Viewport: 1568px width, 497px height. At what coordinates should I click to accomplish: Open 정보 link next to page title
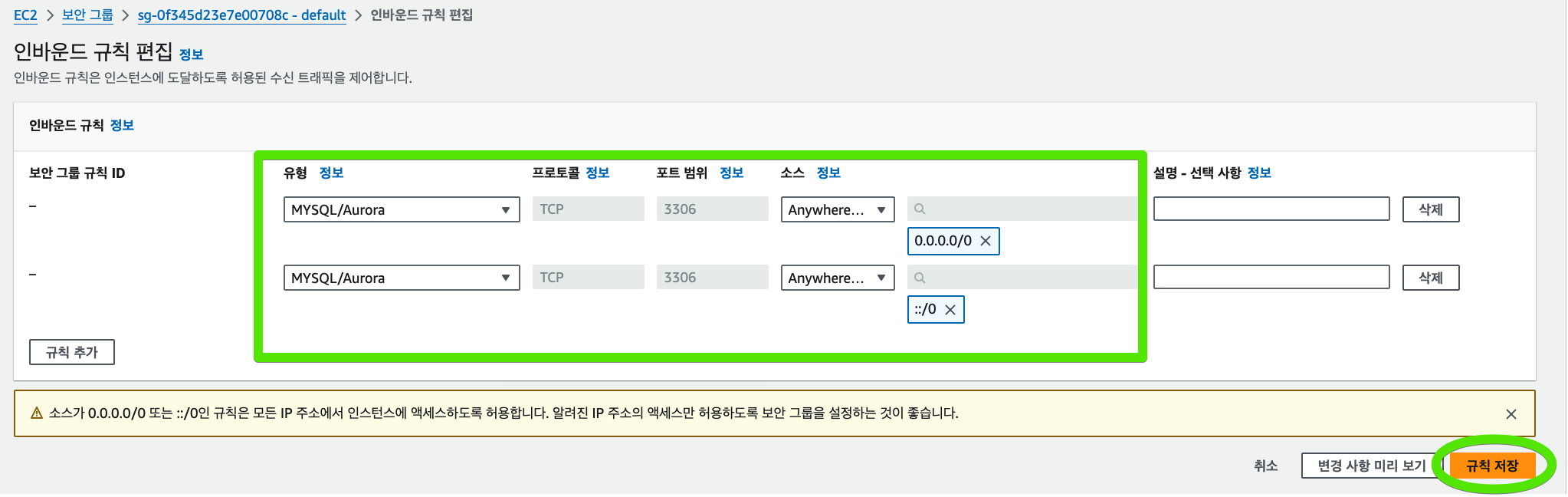coord(191,54)
